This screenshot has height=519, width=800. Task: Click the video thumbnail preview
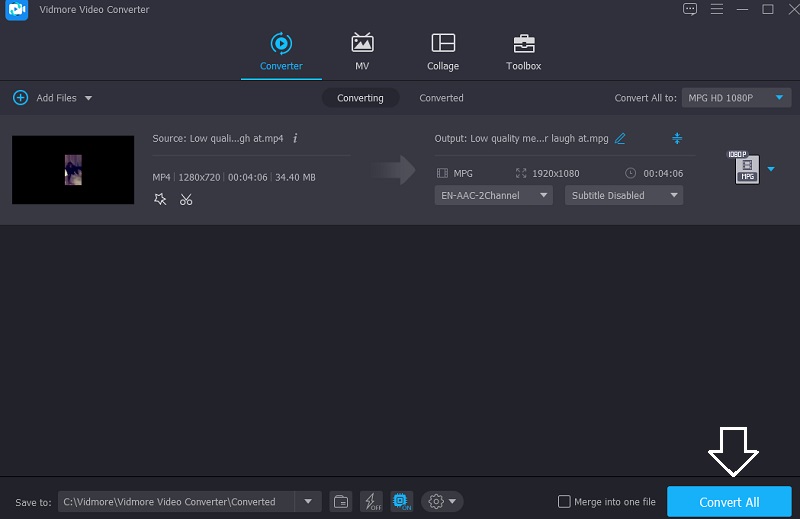[x=73, y=170]
